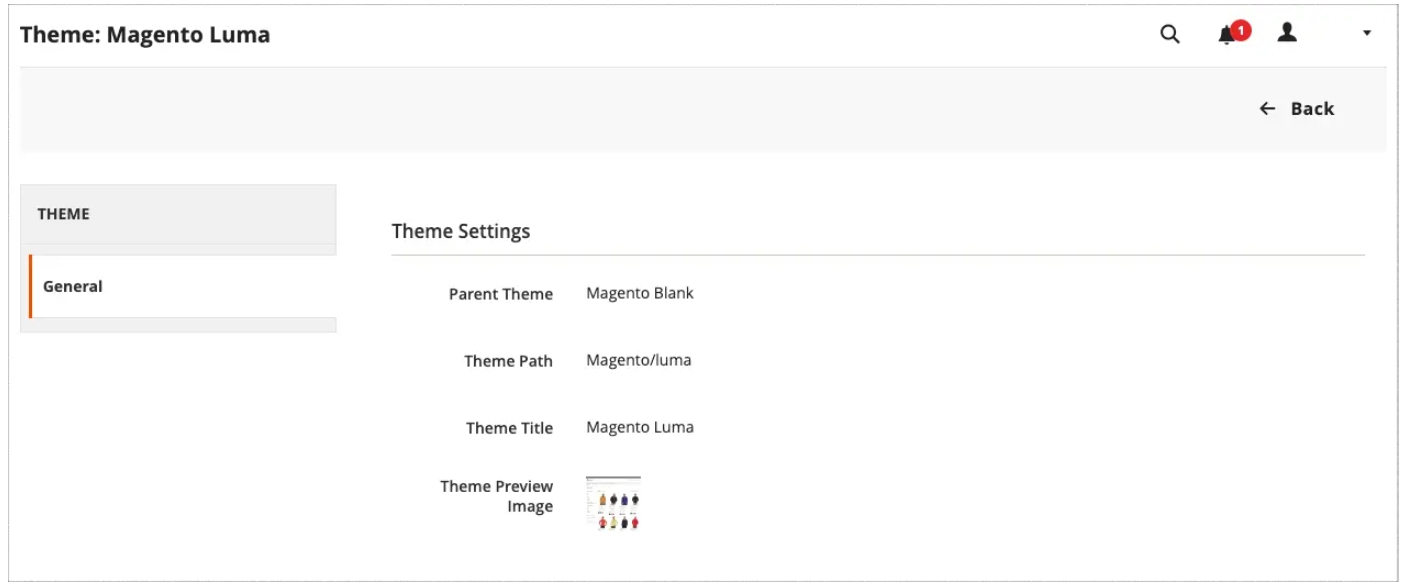This screenshot has width=1411, height=588.
Task: Open the Theme Preview Image thumbnail
Action: coord(613,503)
